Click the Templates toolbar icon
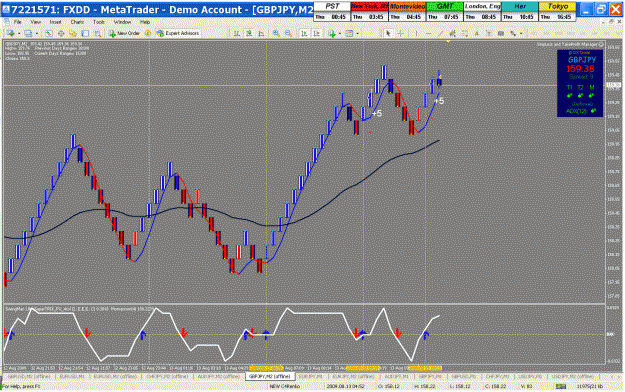 349,34
